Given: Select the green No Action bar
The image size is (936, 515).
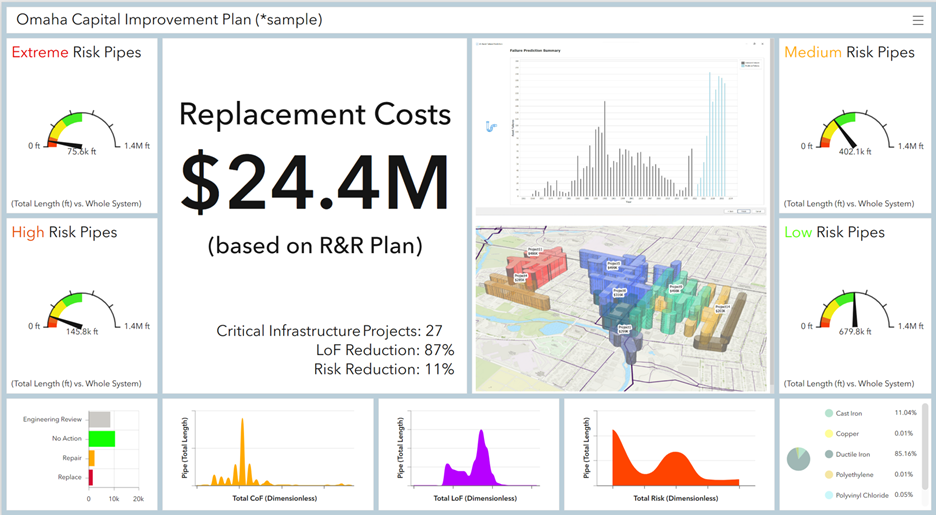Looking at the screenshot, I should pos(102,438).
